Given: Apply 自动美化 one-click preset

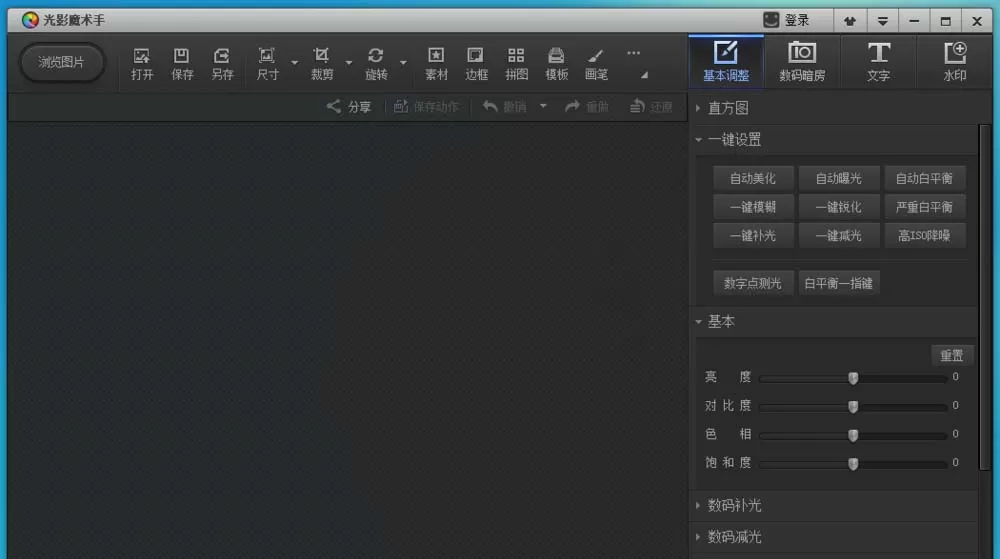Looking at the screenshot, I should coord(753,178).
